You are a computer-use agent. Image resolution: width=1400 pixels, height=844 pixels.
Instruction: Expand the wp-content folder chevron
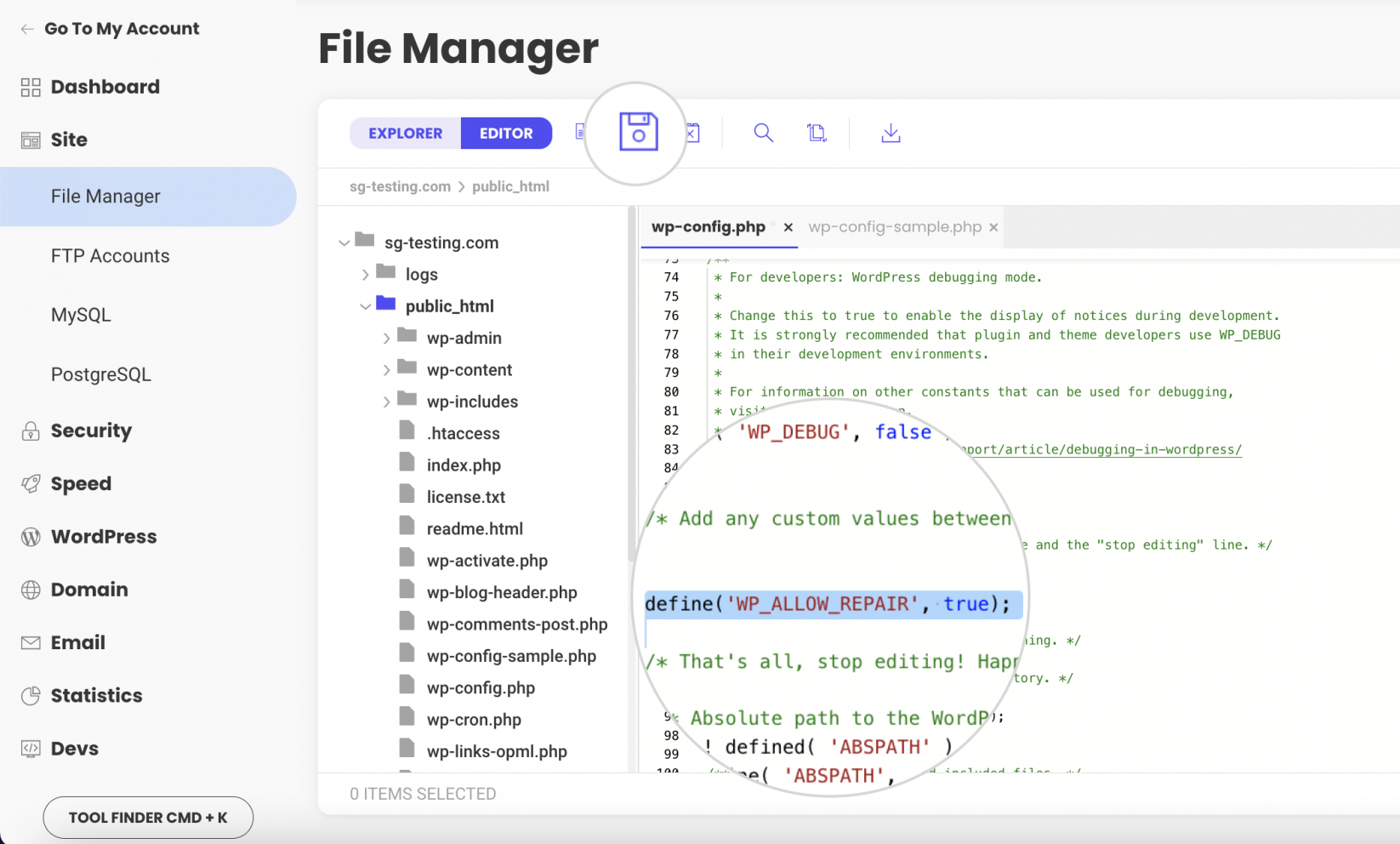click(386, 370)
